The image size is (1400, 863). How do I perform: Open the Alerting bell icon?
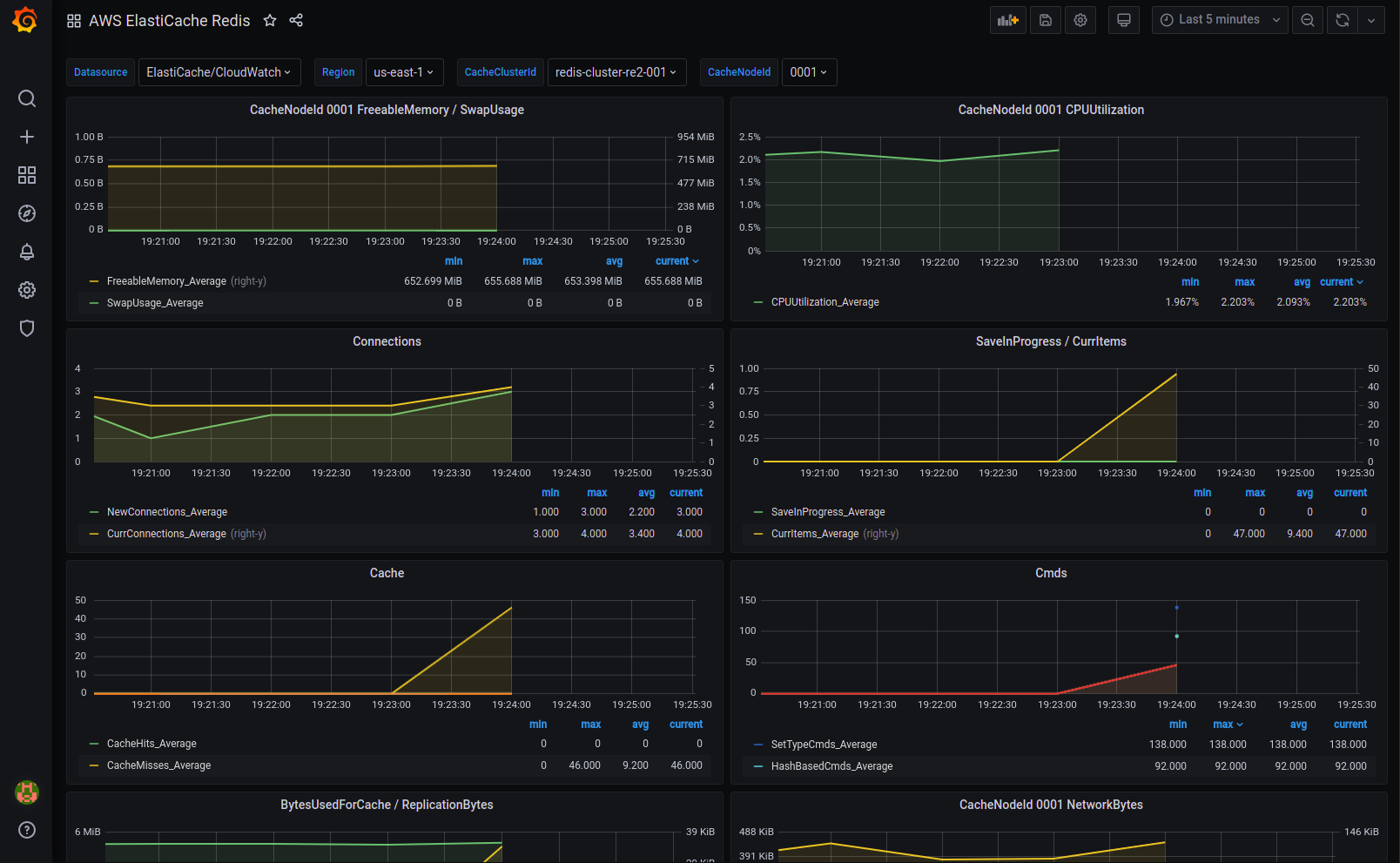27,252
